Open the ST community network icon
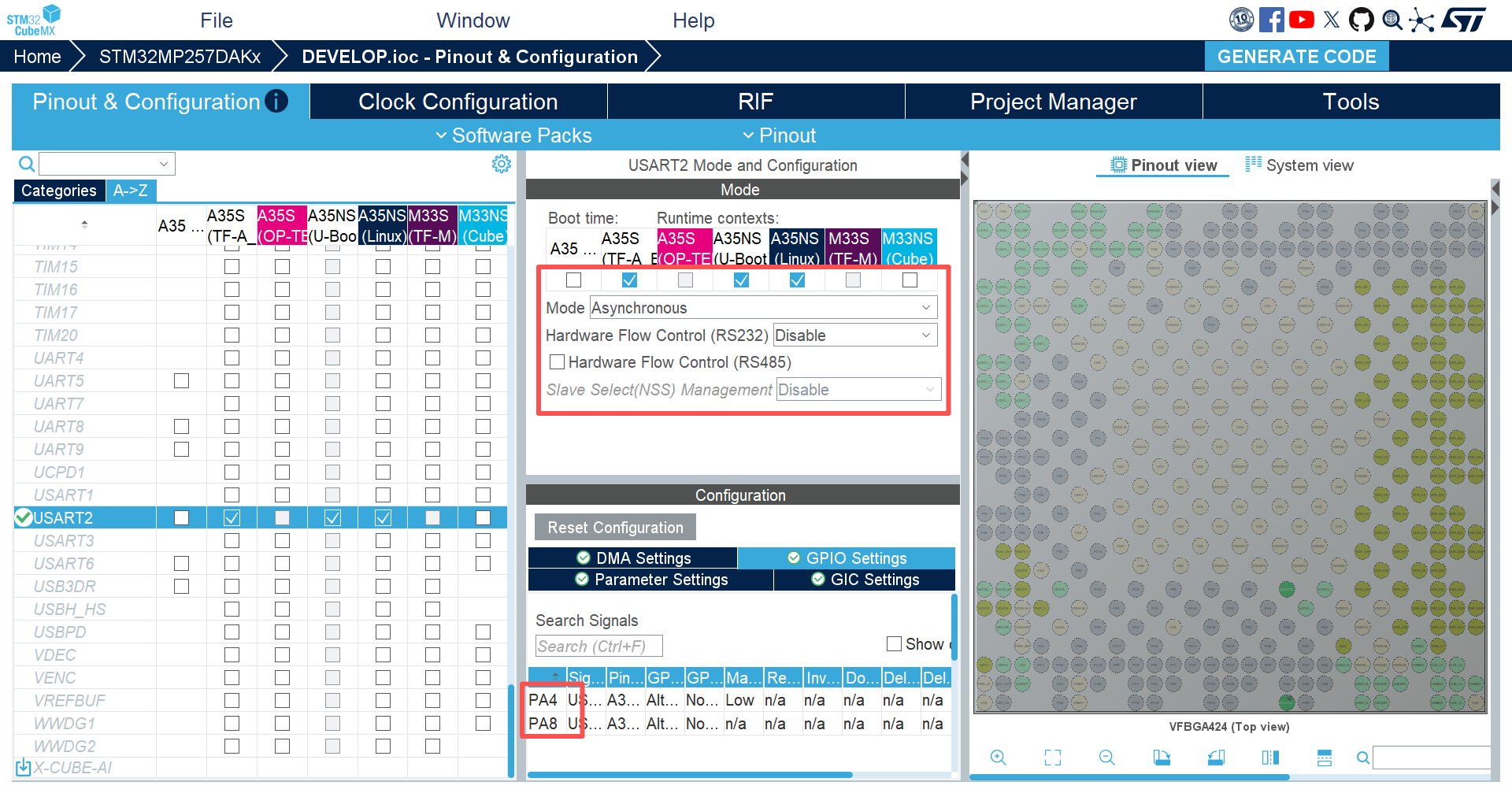This screenshot has width=1512, height=793. [1421, 20]
